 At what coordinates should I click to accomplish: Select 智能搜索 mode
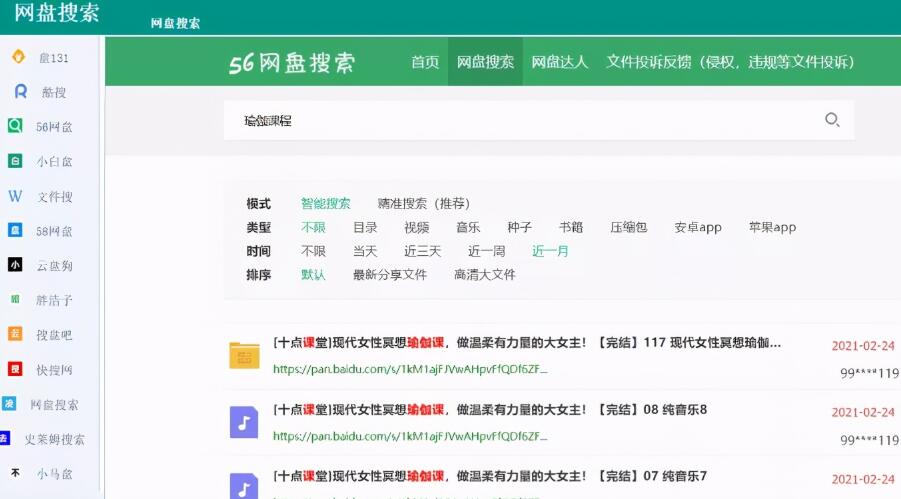[x=325, y=204]
